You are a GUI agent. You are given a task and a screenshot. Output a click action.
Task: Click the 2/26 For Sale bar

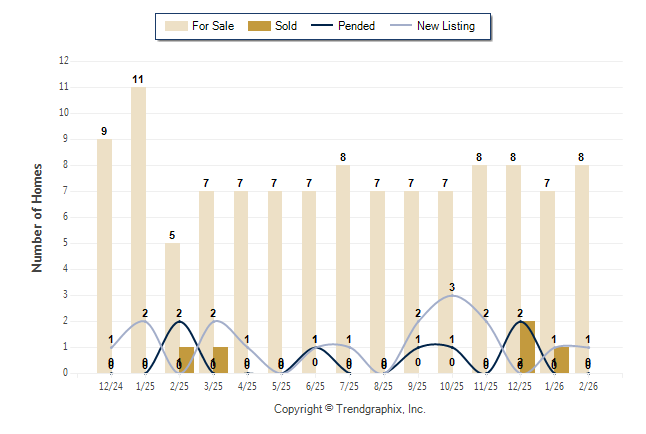click(582, 268)
